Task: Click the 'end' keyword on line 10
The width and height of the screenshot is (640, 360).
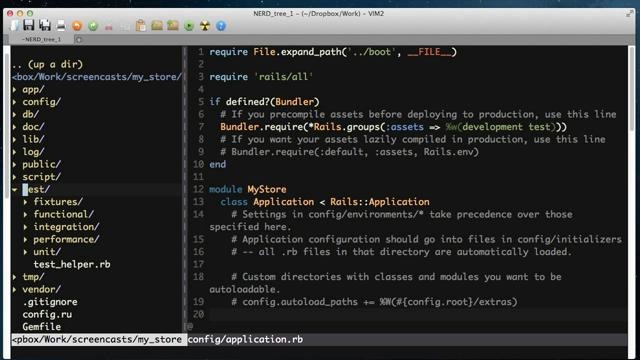Action: [218, 164]
